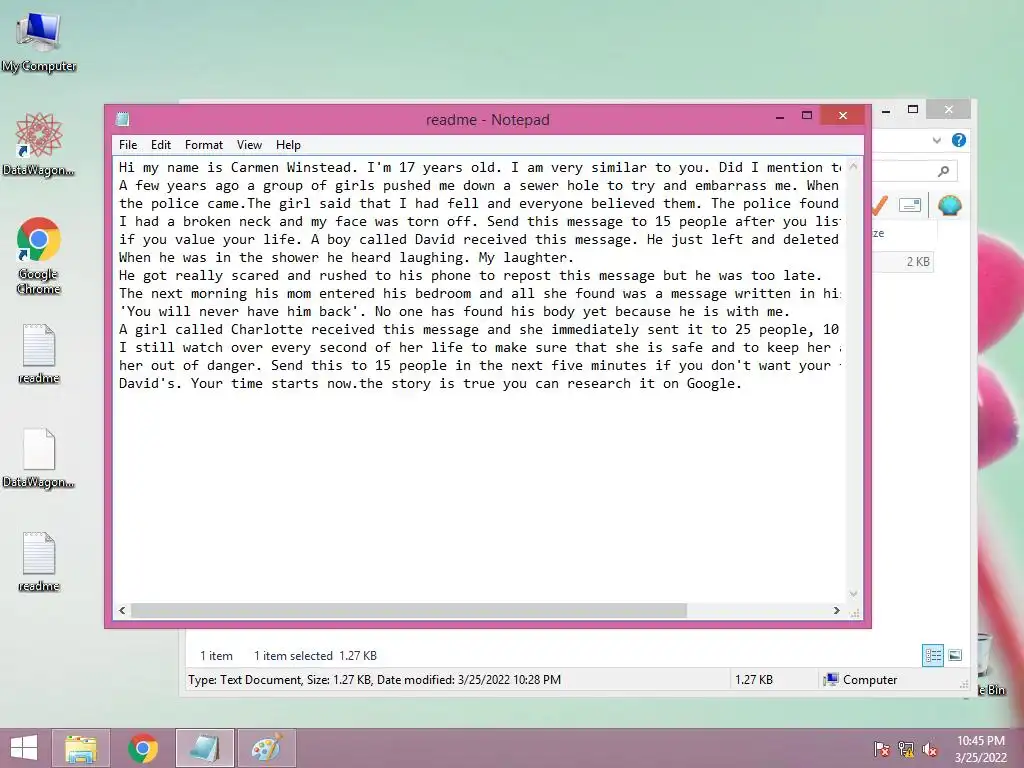This screenshot has height=768, width=1024.
Task: Click the '1 item selected 1.27 KB' status text
Action: click(315, 656)
